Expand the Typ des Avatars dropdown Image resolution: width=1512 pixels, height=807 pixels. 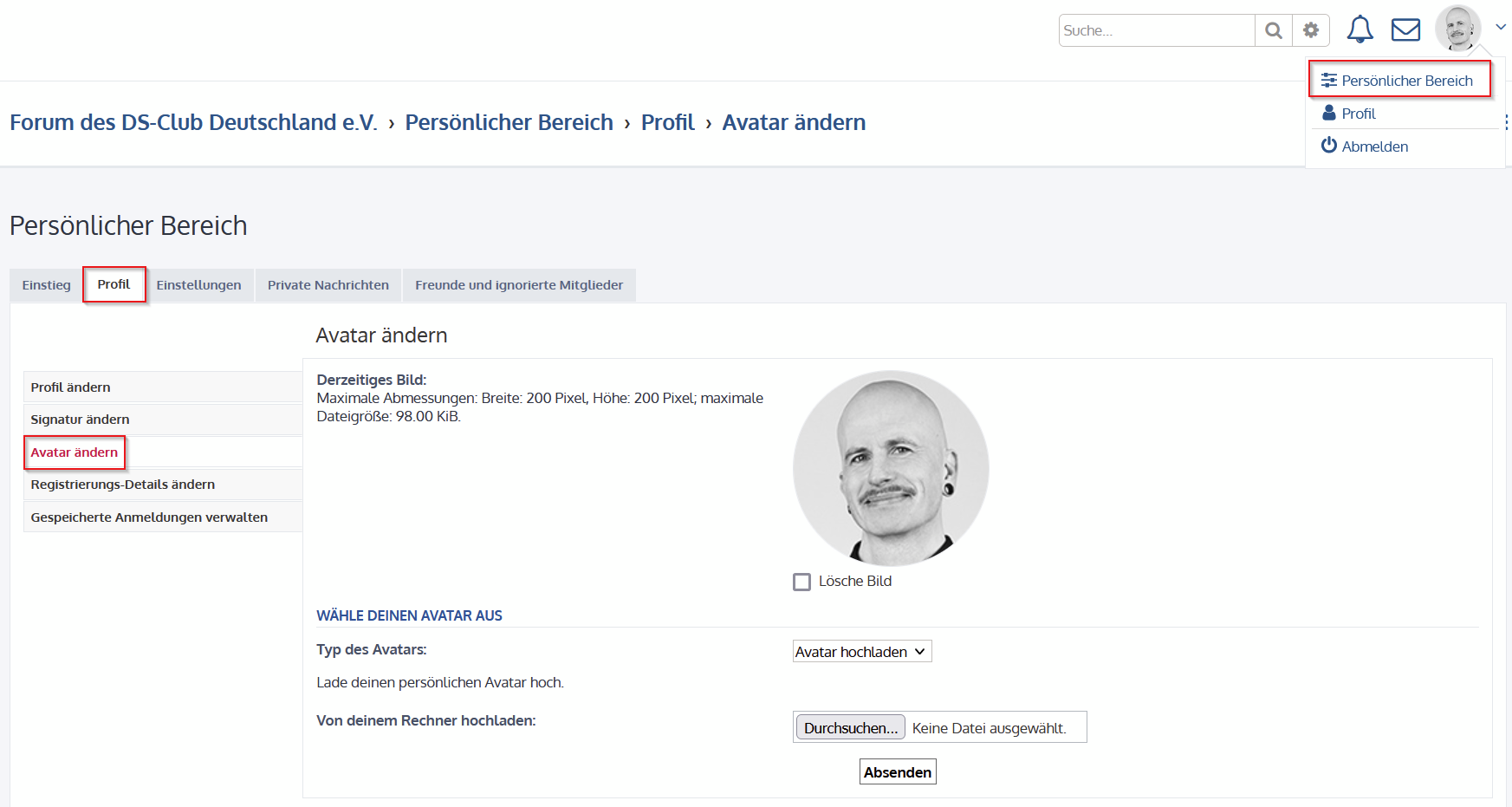click(x=861, y=652)
